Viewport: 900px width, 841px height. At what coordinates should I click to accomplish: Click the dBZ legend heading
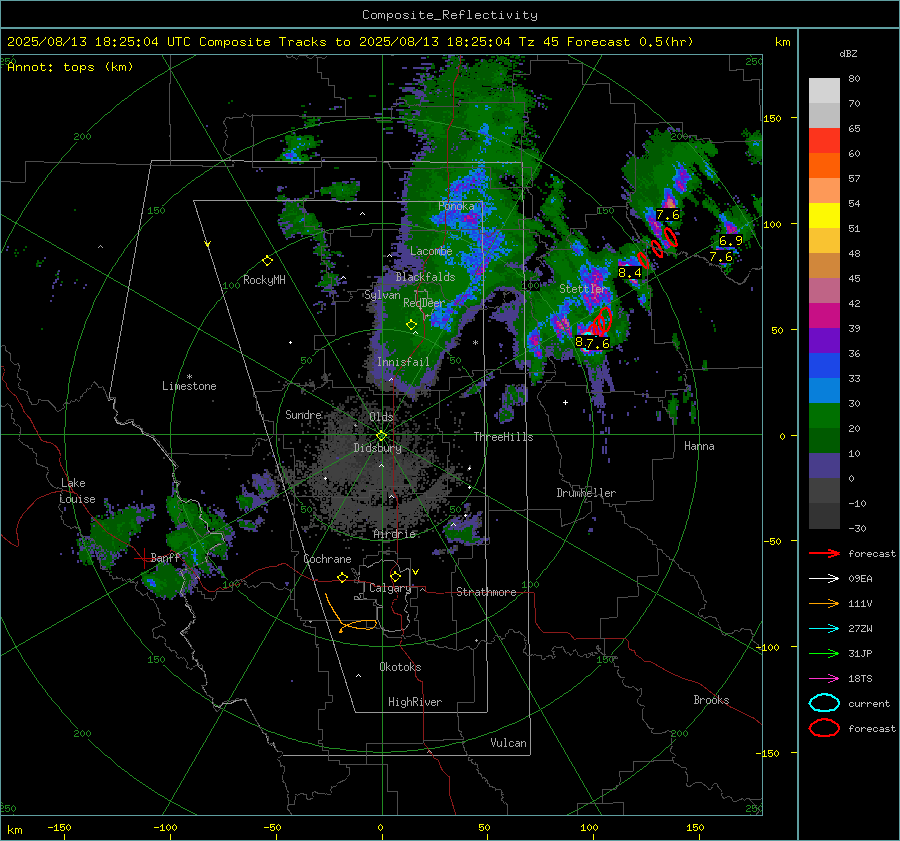[x=848, y=53]
